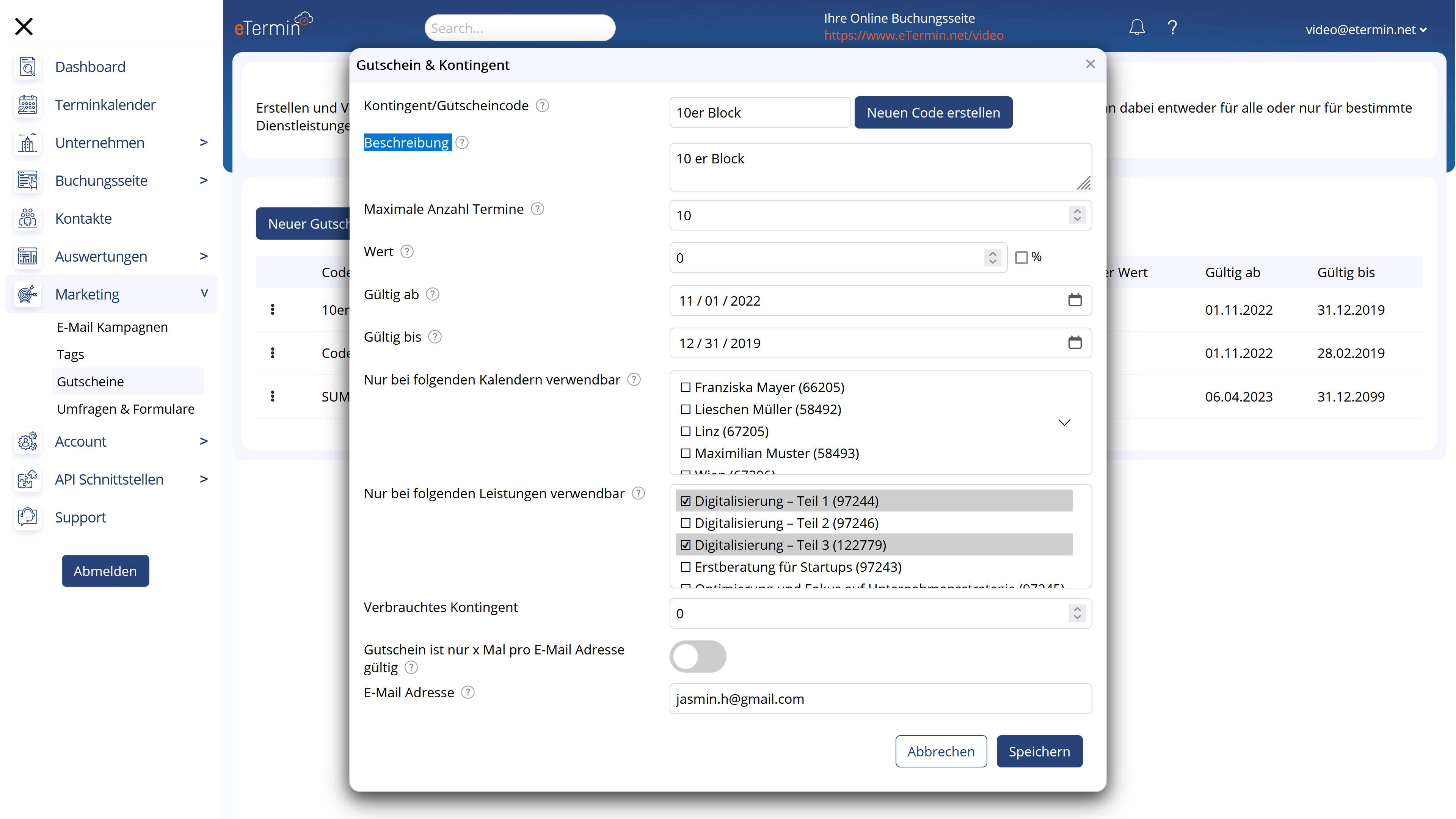
Task: Adjust Verbrauchtes Kontingent stepper arrows
Action: [1077, 613]
